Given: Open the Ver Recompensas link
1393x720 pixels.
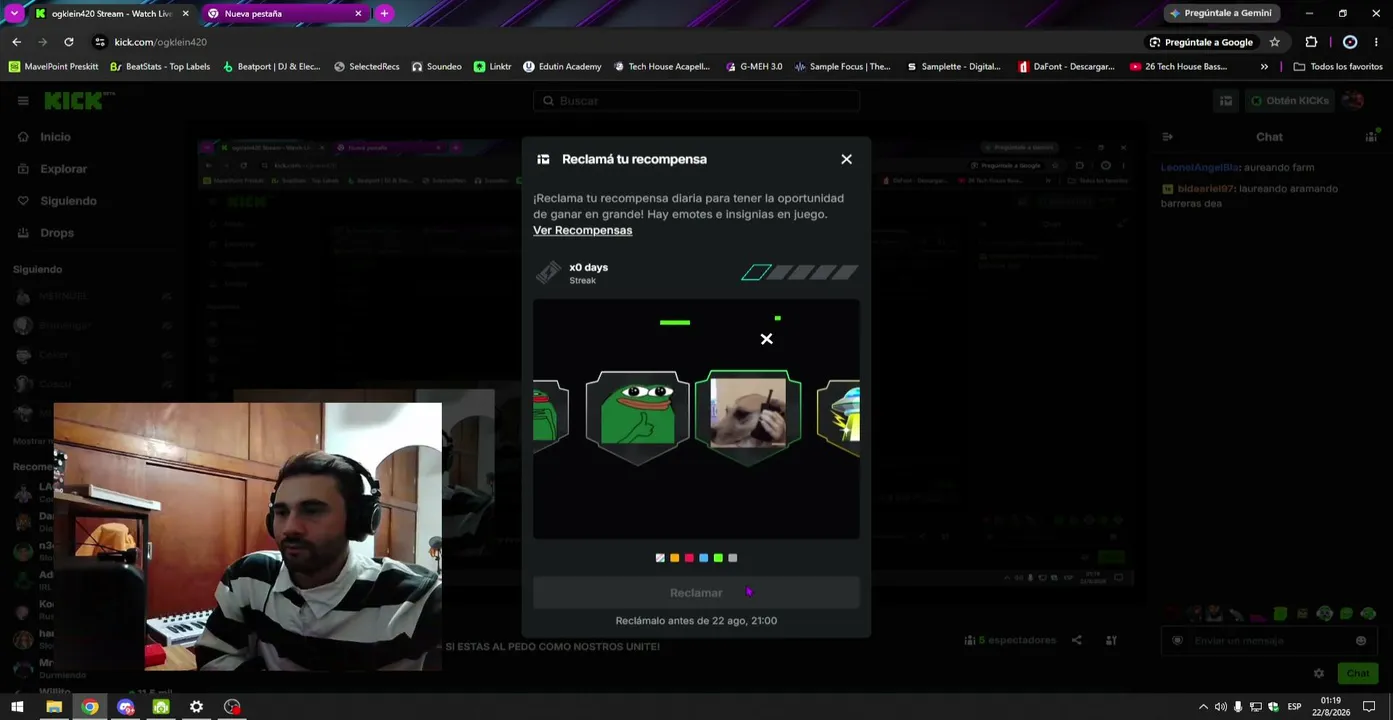Looking at the screenshot, I should pyautogui.click(x=582, y=230).
